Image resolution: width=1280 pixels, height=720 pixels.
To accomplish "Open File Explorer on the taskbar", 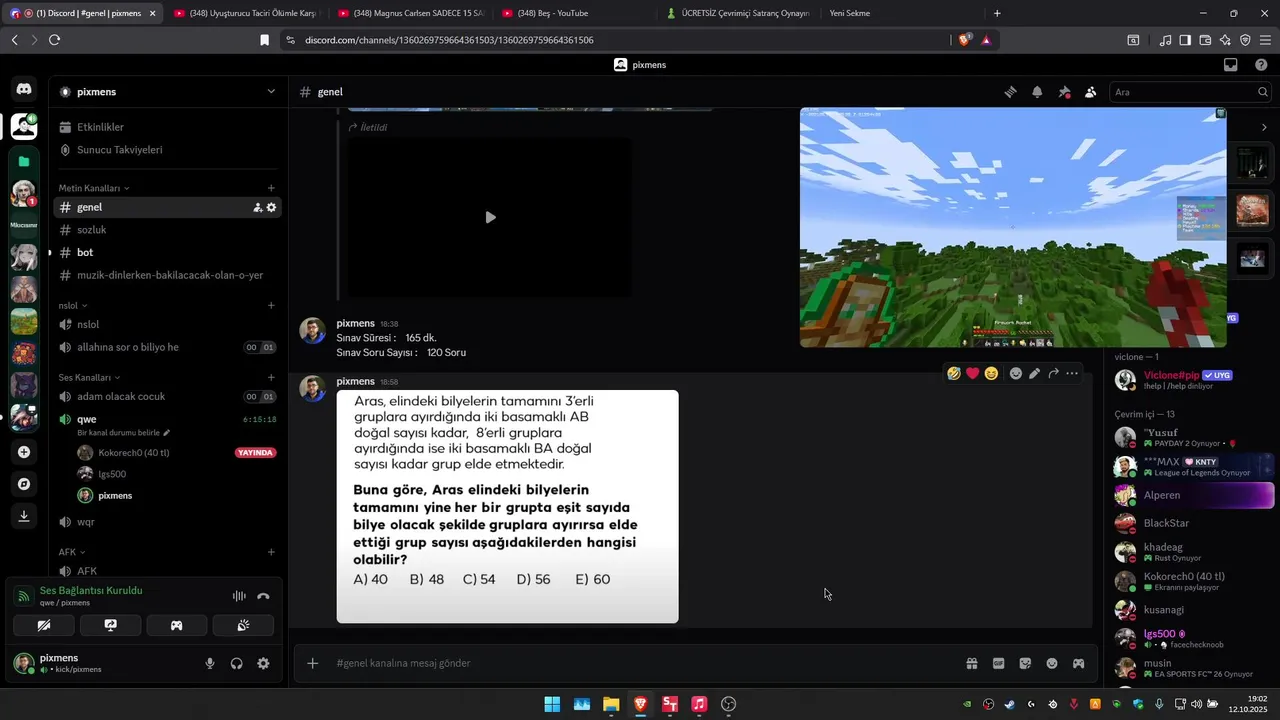I will point(611,704).
